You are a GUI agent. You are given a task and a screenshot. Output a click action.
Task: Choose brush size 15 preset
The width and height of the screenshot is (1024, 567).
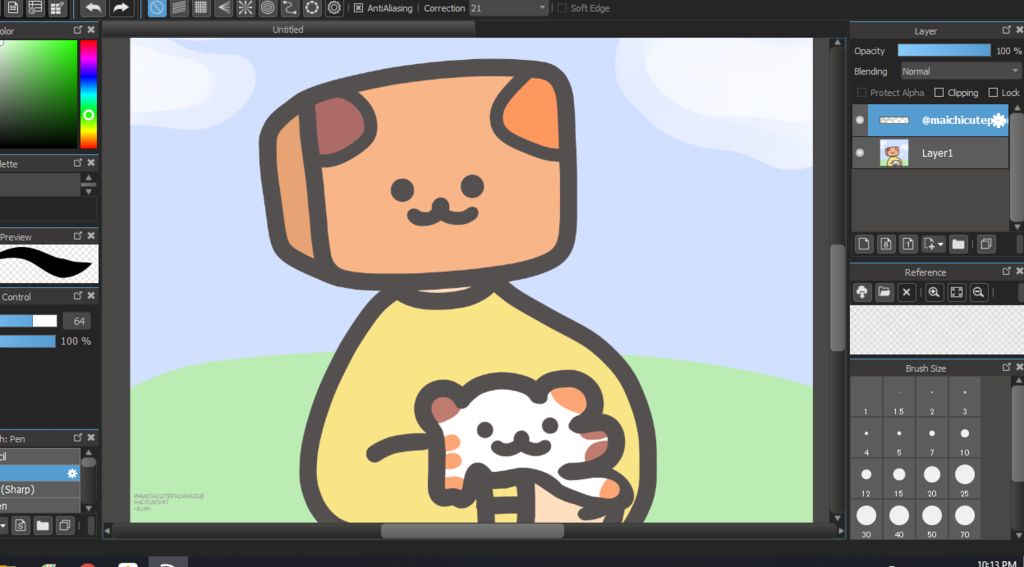point(899,480)
